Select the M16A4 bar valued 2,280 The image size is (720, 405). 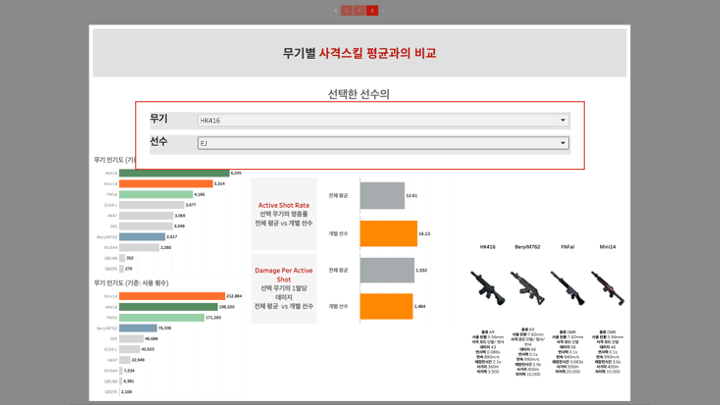[x=139, y=247]
